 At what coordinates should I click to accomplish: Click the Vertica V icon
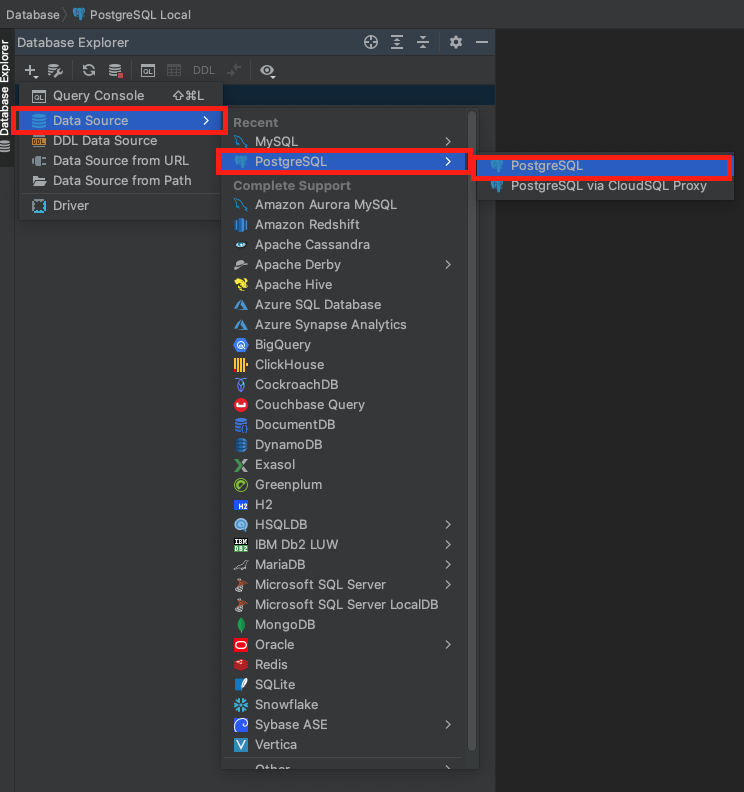point(241,745)
